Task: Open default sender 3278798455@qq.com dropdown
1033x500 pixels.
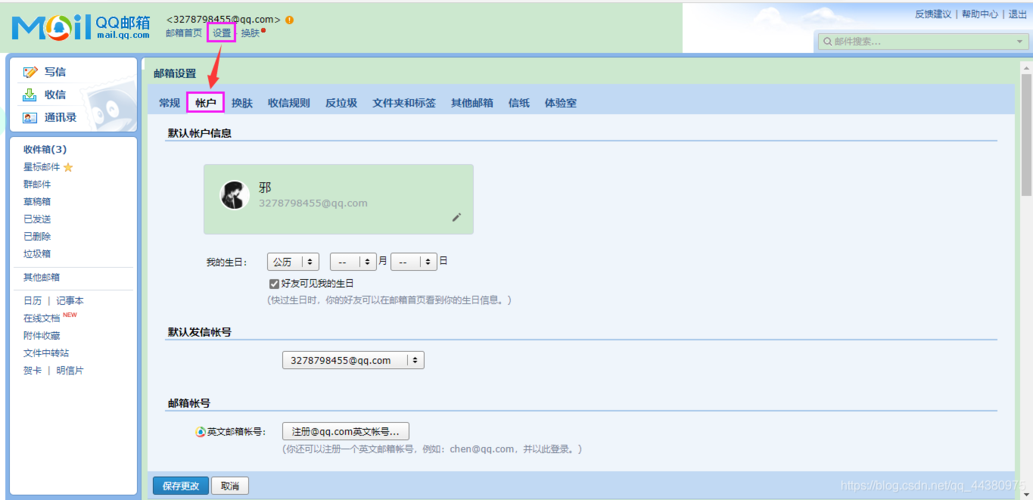Action: pos(353,360)
